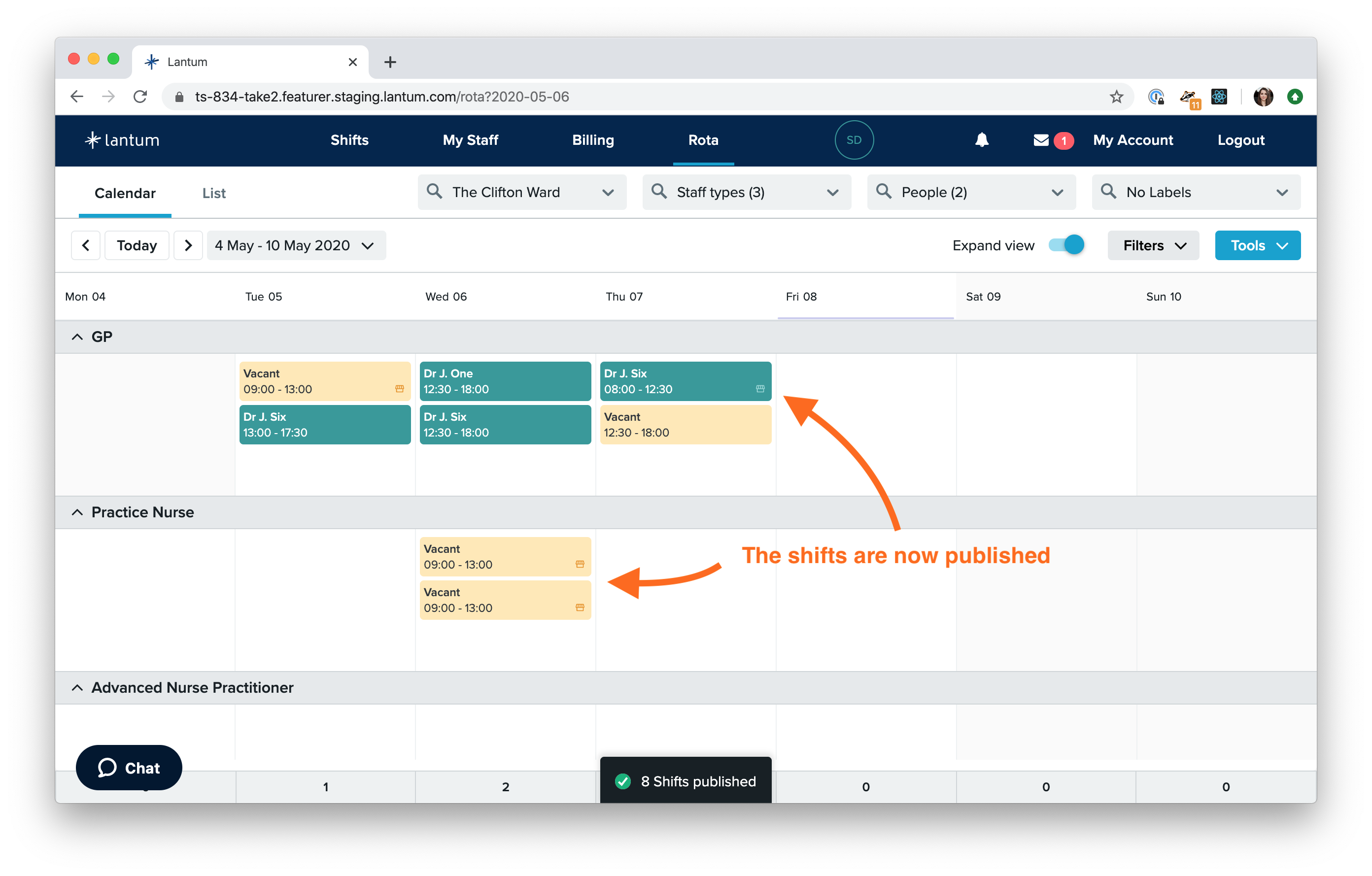Click the browser address bar URL
Screen dimensions: 1372x876
pos(382,97)
